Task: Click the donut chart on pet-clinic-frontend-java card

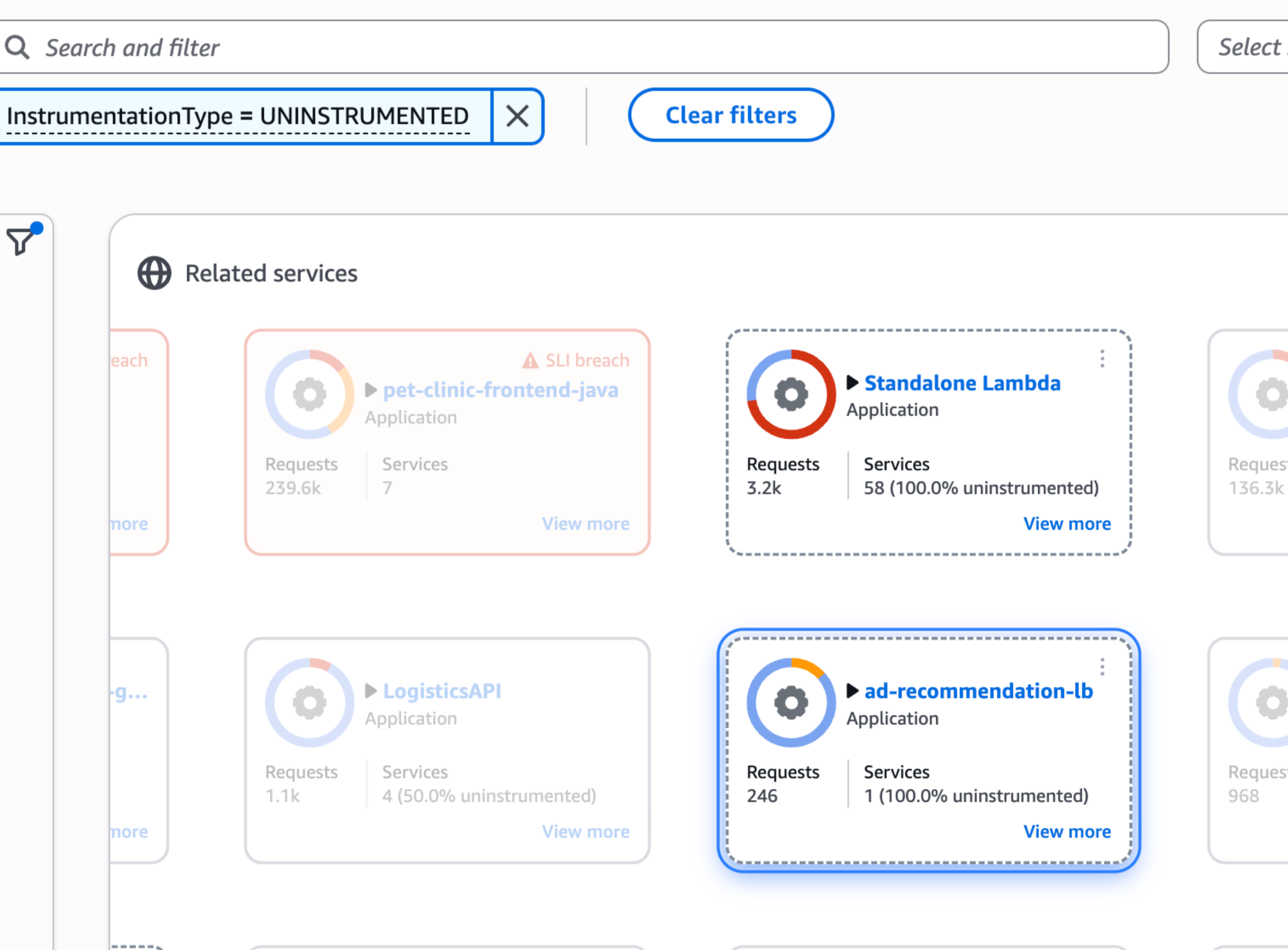Action: click(309, 394)
